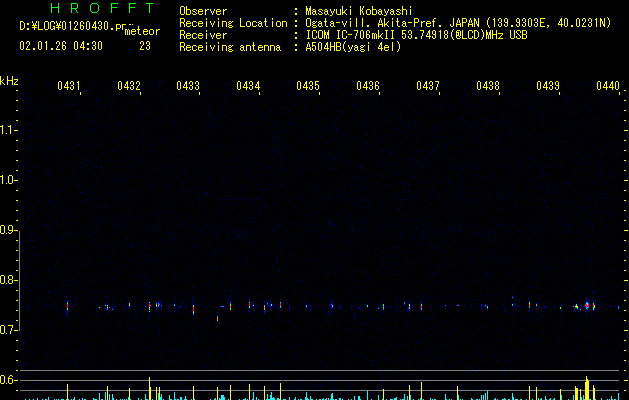Click the 0431 time marker
This screenshot has width=629, height=400.
tap(69, 86)
